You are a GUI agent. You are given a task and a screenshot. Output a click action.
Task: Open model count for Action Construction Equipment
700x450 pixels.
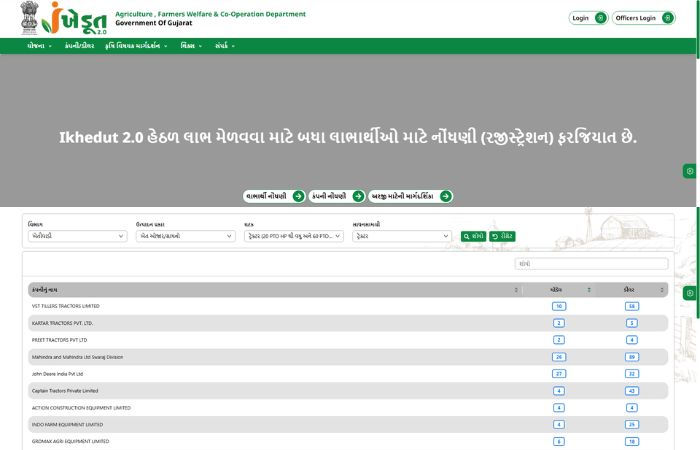[559, 408]
